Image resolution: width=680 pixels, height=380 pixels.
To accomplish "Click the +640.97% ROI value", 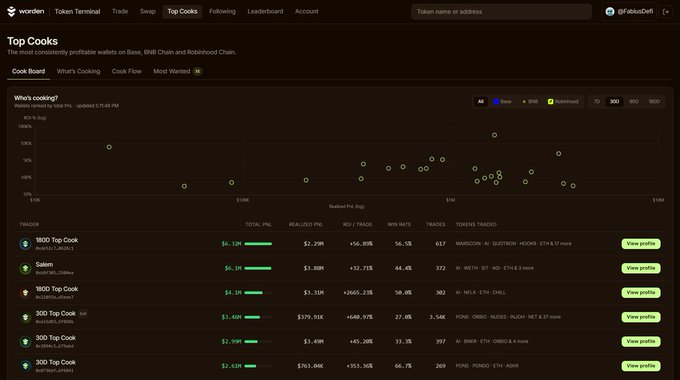I will 360,317.
